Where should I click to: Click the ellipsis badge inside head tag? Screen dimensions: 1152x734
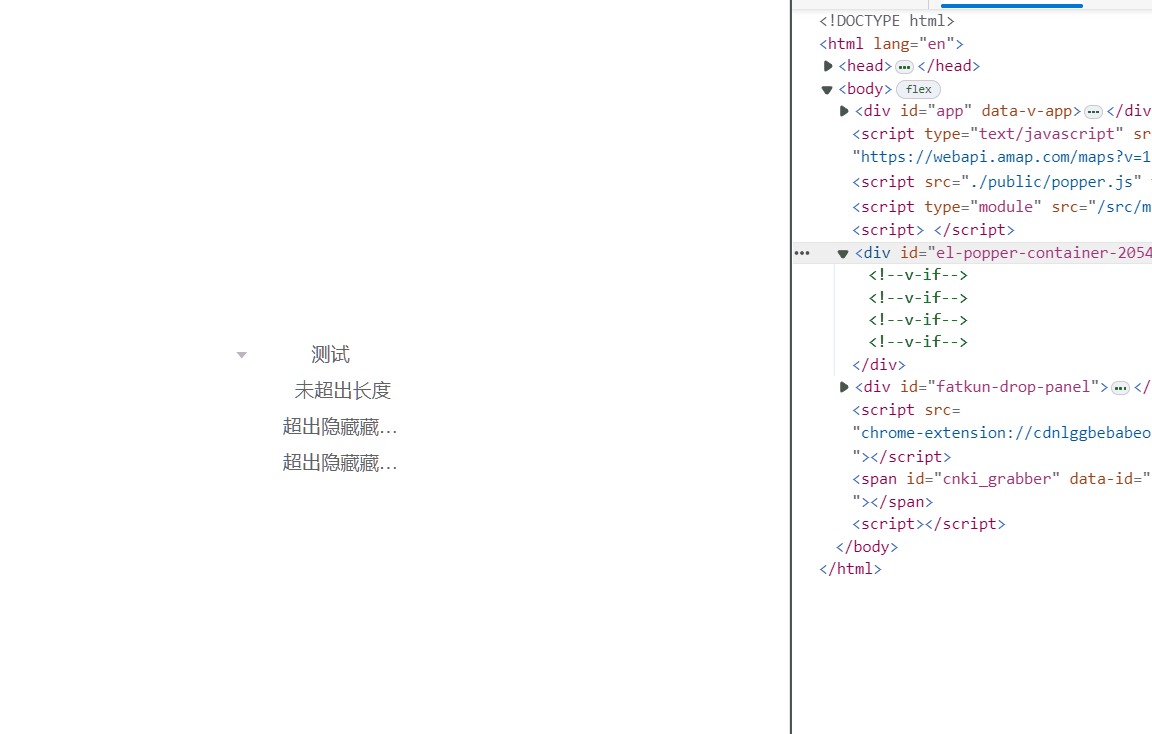point(904,67)
